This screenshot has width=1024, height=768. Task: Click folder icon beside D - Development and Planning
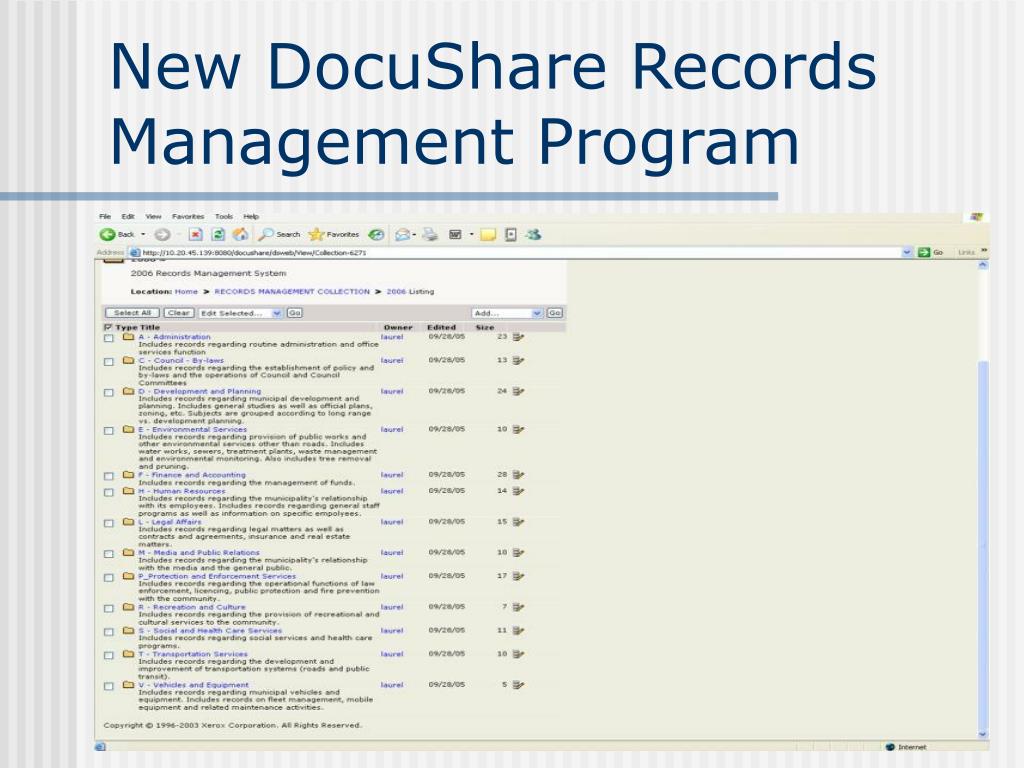pos(129,391)
